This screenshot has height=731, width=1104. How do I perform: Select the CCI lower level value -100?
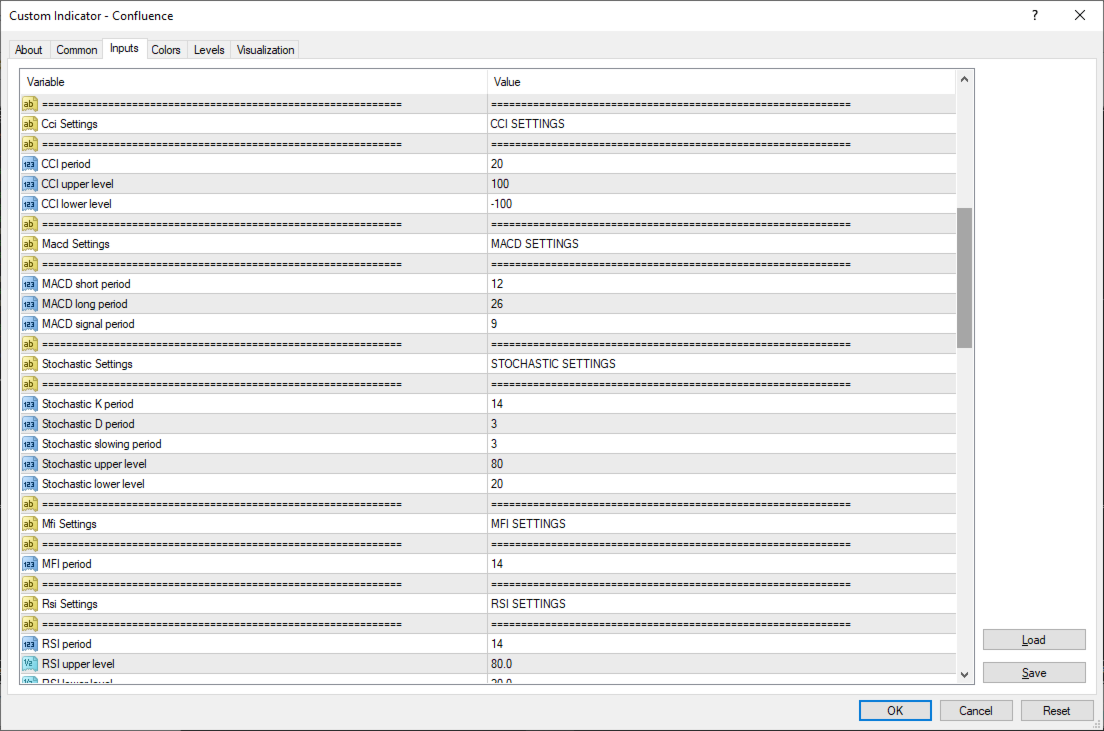click(x=722, y=204)
